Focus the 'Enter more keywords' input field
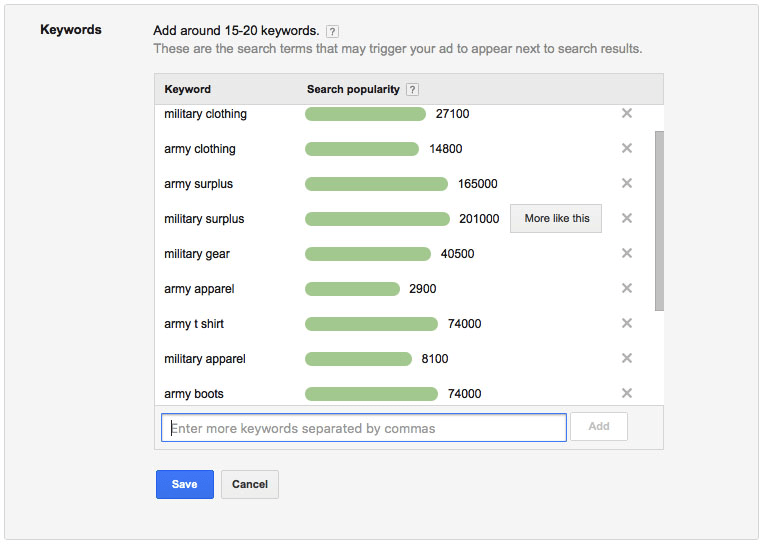The height and width of the screenshot is (544, 764). pos(363,427)
